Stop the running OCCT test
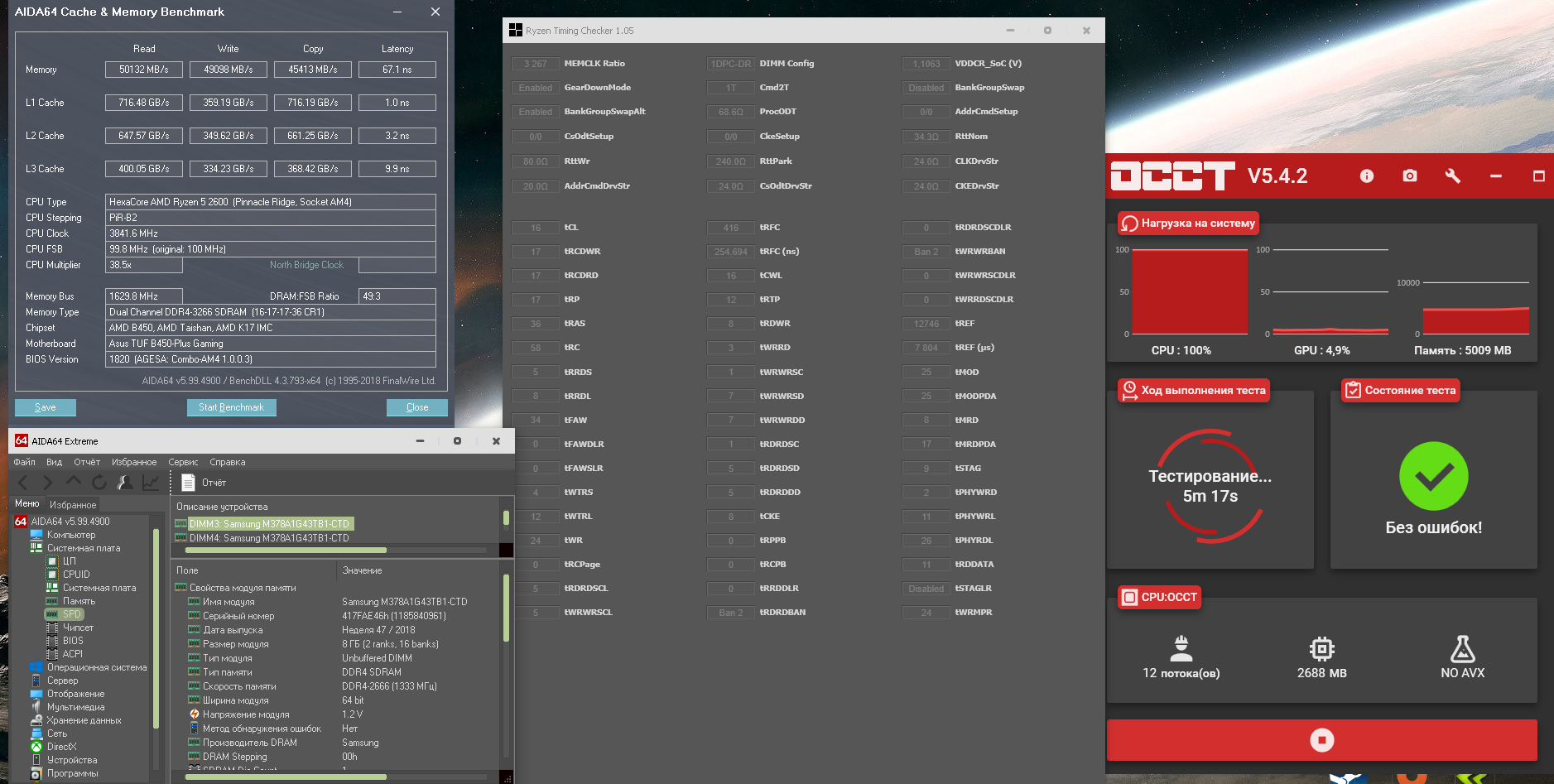Screen dimensions: 1554x784 [x=1321, y=740]
